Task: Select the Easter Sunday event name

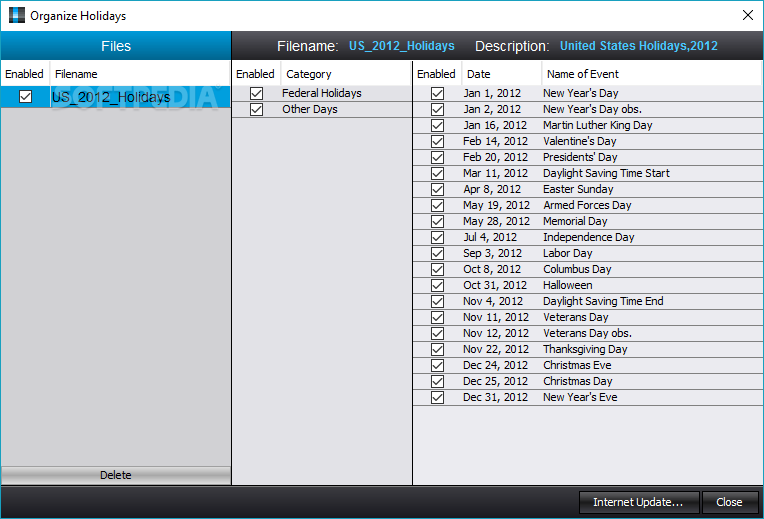Action: [578, 189]
